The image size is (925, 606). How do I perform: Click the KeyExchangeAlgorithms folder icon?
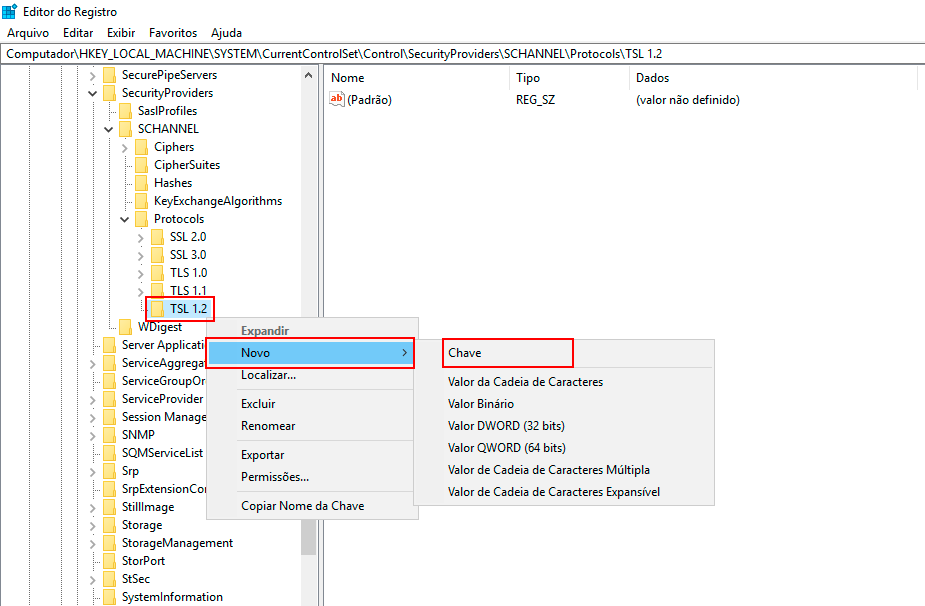click(142, 201)
